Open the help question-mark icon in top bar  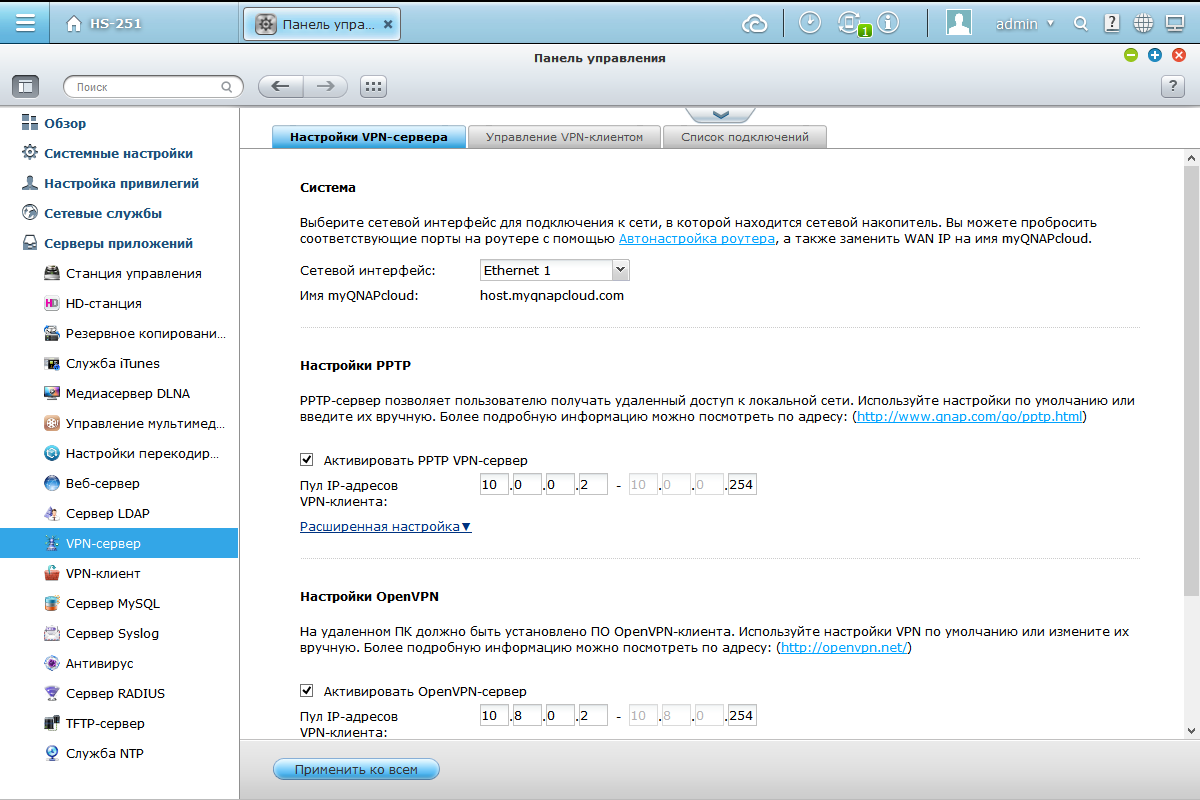1112,23
